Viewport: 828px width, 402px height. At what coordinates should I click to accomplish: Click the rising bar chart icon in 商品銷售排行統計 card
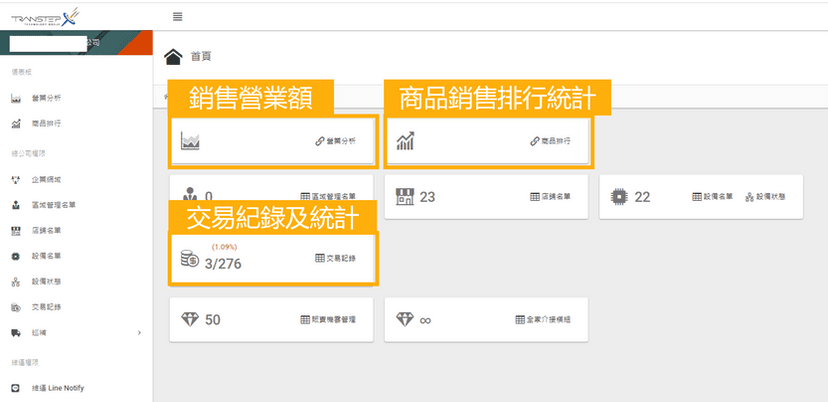tap(405, 141)
